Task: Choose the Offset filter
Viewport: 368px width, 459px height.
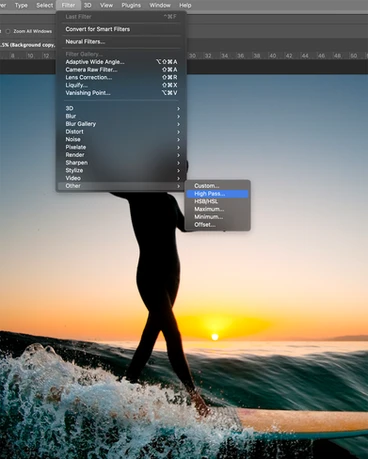Action: pos(217,225)
